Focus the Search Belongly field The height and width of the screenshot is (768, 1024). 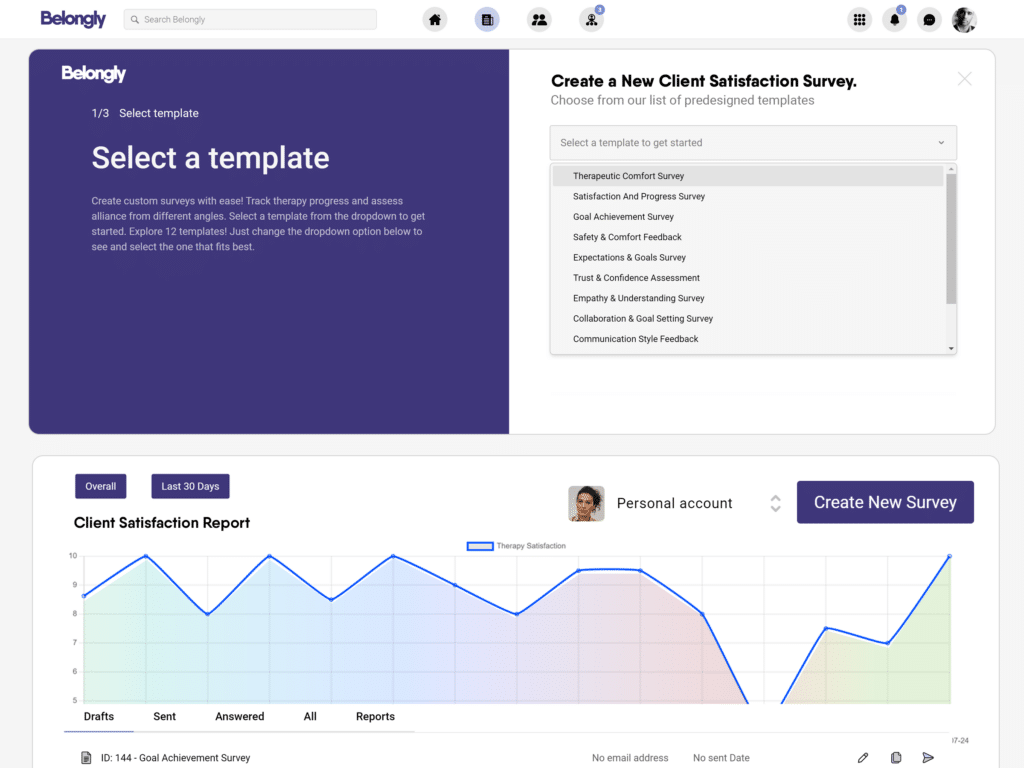point(250,20)
